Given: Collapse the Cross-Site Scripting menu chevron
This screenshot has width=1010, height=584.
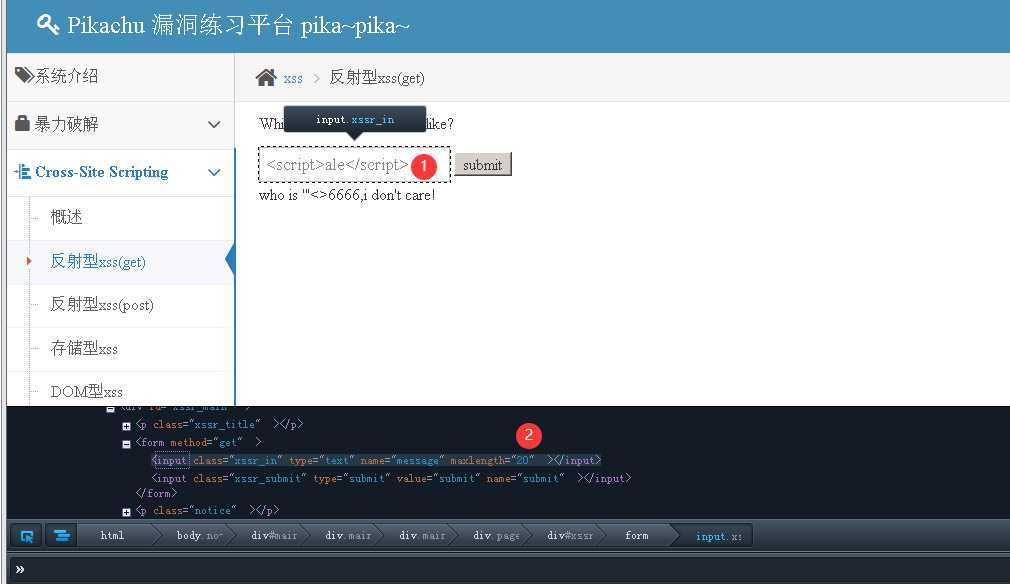Looking at the screenshot, I should coord(214,173).
